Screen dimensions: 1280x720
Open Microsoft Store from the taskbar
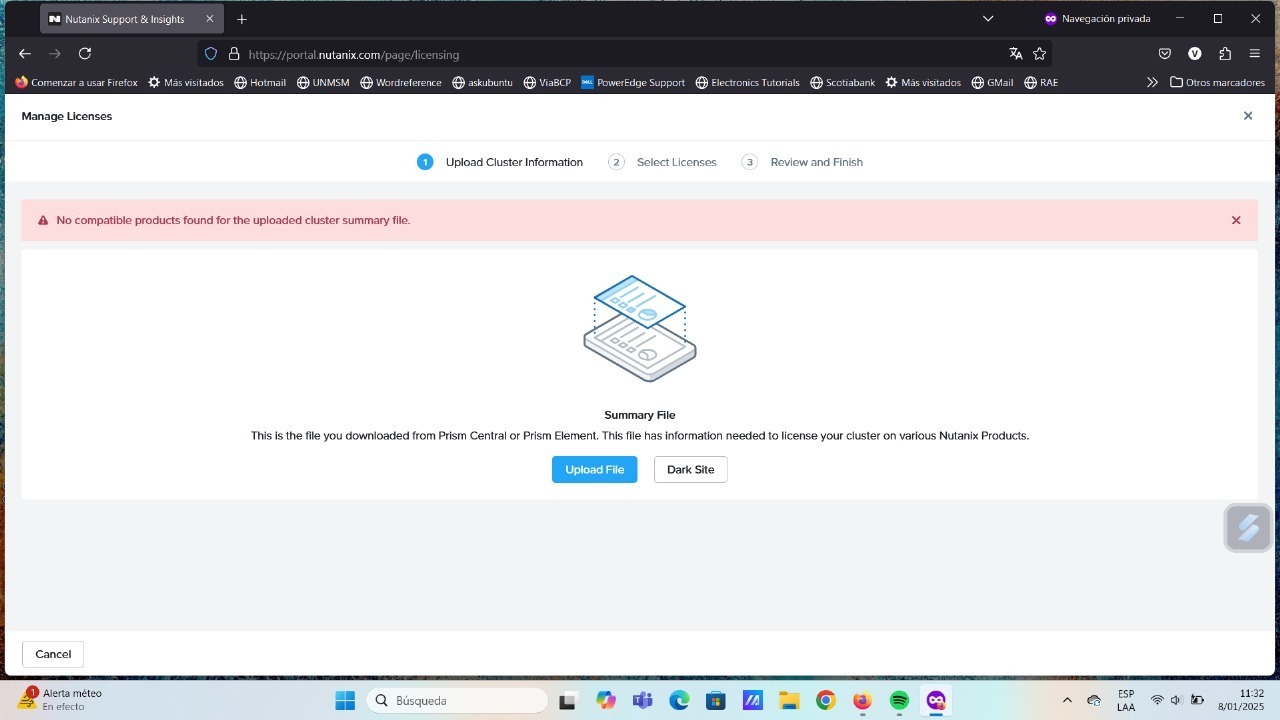pyautogui.click(x=715, y=700)
